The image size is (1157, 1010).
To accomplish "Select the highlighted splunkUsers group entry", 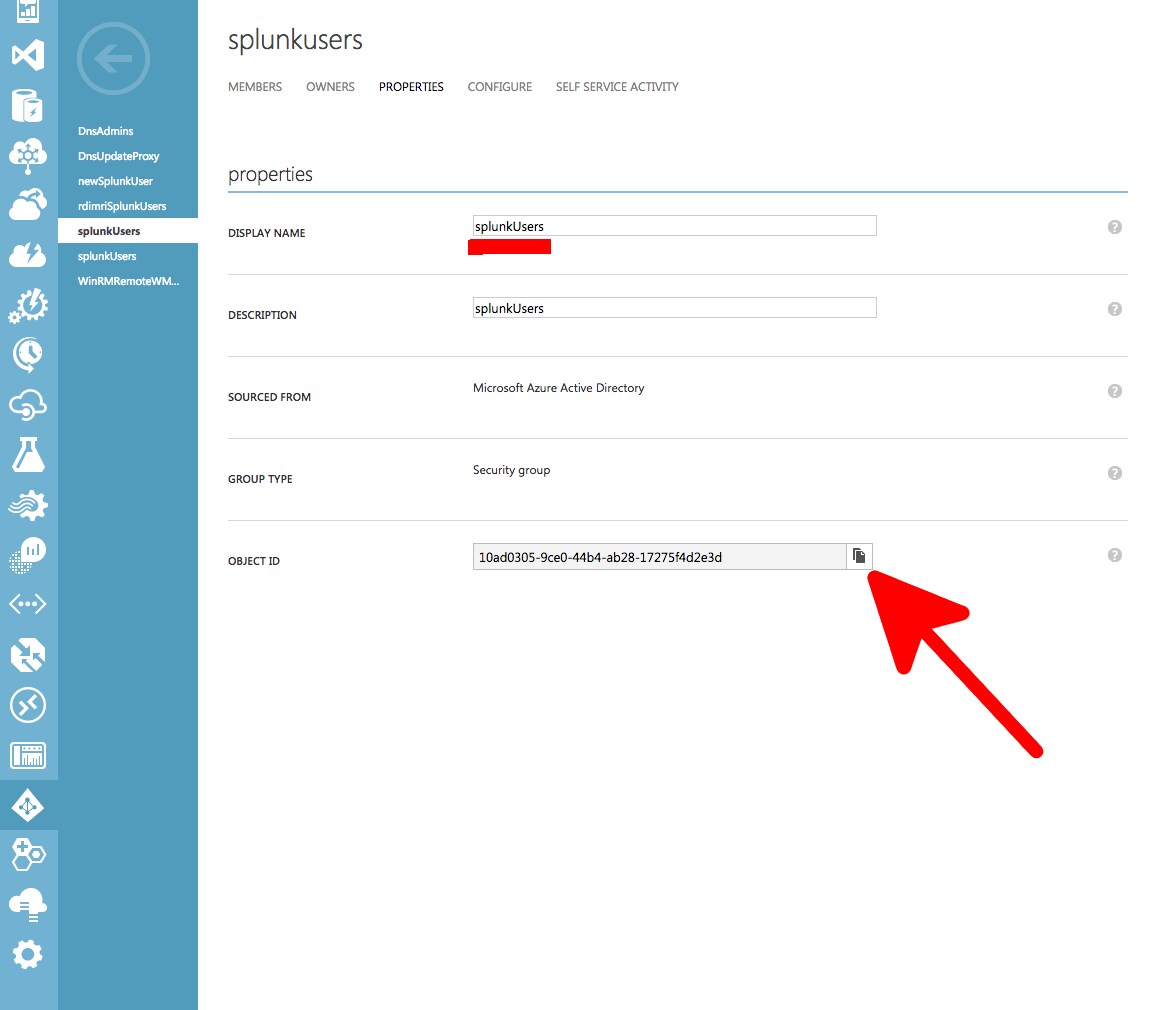I will [128, 231].
